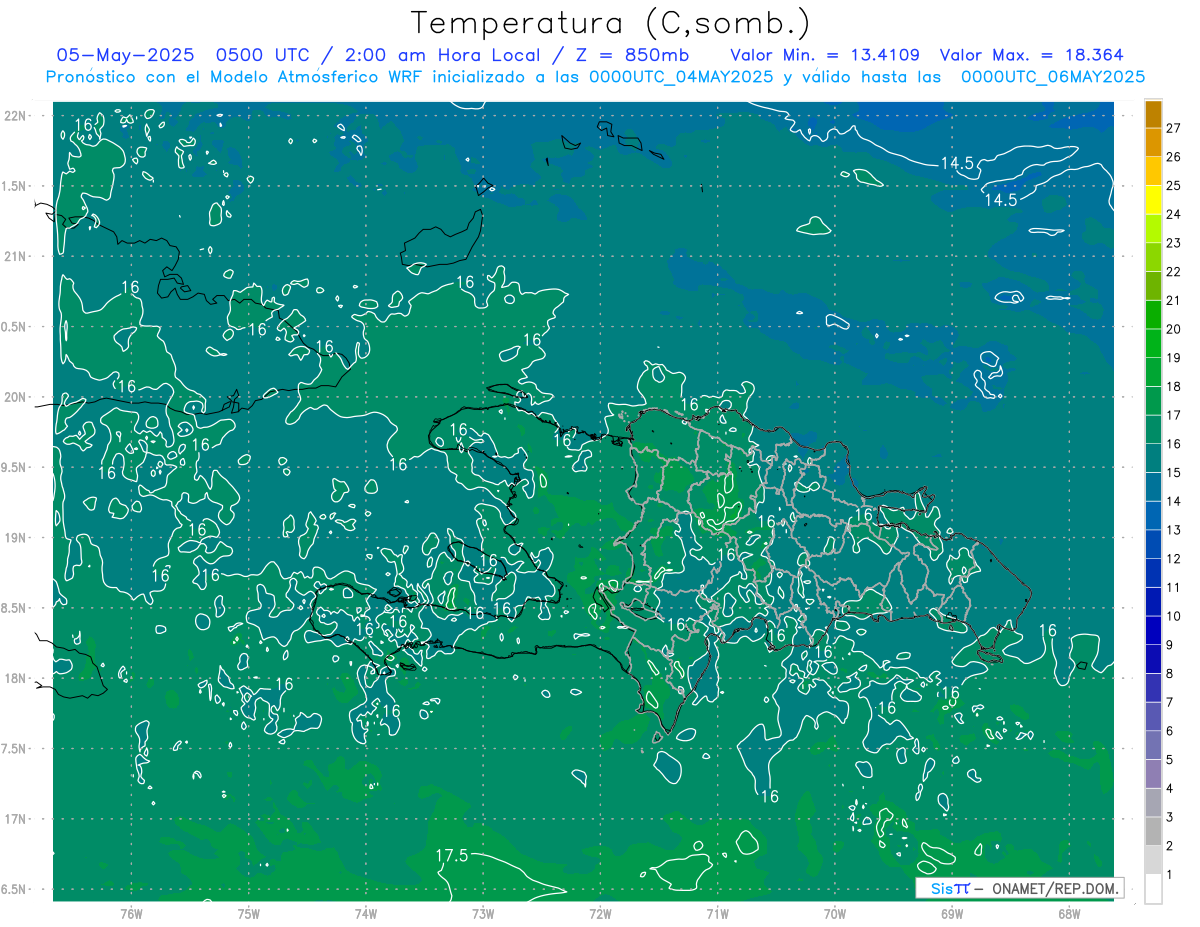Click the '8' value on the color scale
The width and height of the screenshot is (1200, 927).
point(1170,674)
